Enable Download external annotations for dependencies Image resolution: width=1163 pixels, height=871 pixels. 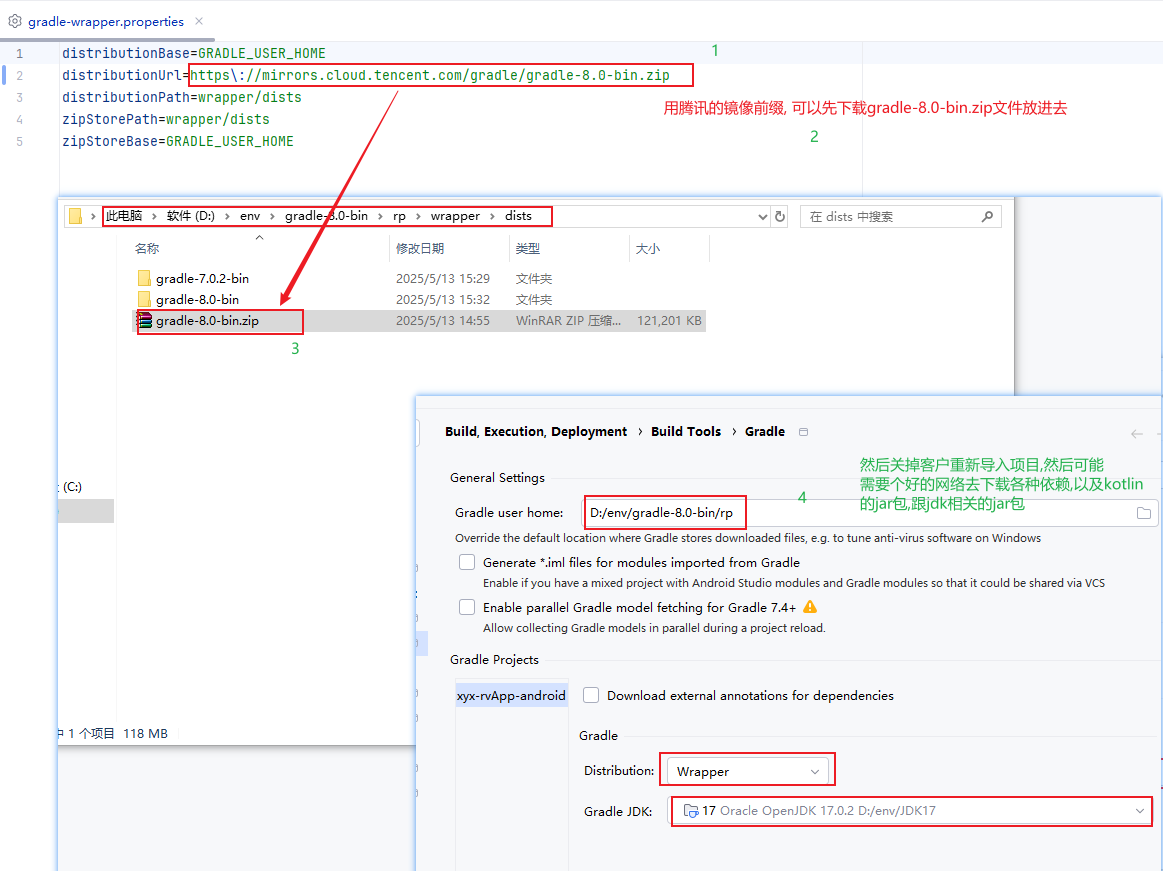tap(590, 695)
